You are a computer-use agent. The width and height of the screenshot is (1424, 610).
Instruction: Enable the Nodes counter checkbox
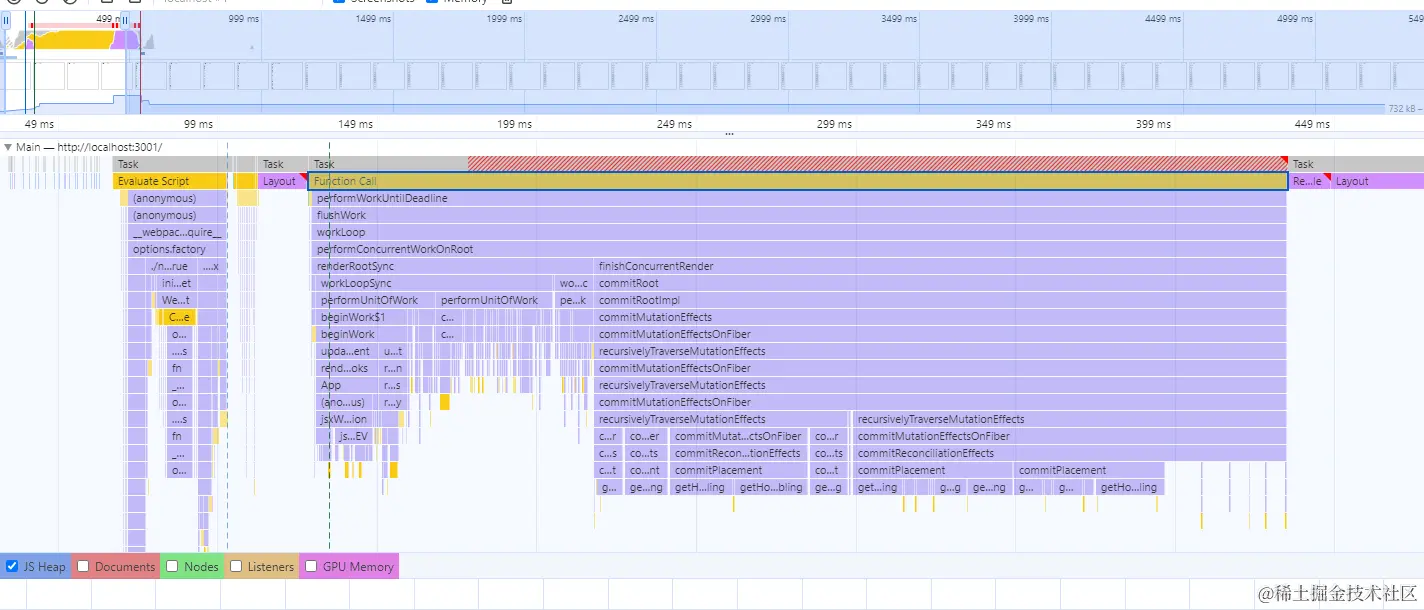[x=172, y=567]
